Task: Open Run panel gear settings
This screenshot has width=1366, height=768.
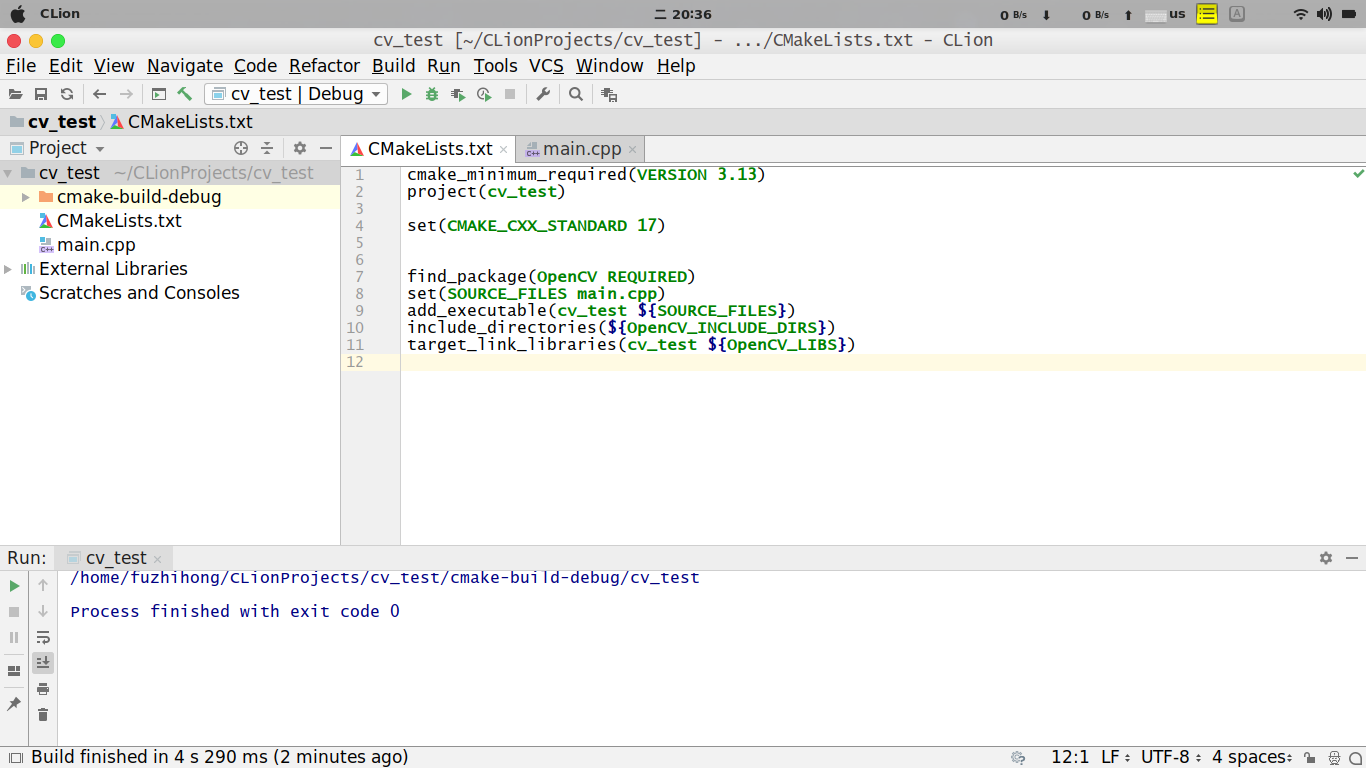Action: (x=1326, y=558)
